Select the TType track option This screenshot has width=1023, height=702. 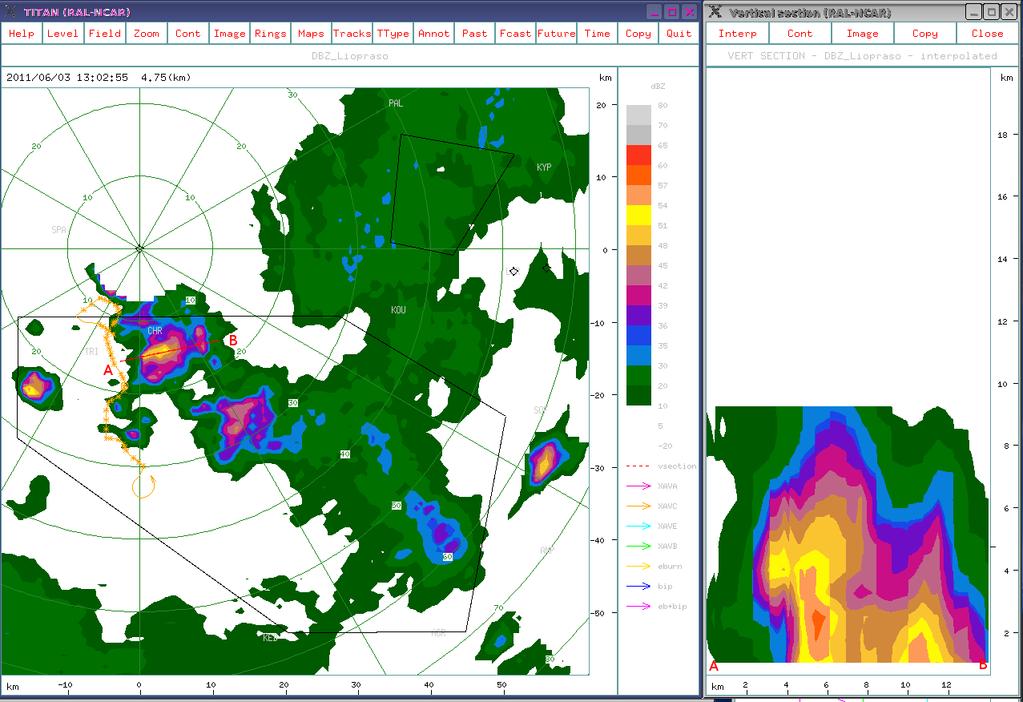393,33
